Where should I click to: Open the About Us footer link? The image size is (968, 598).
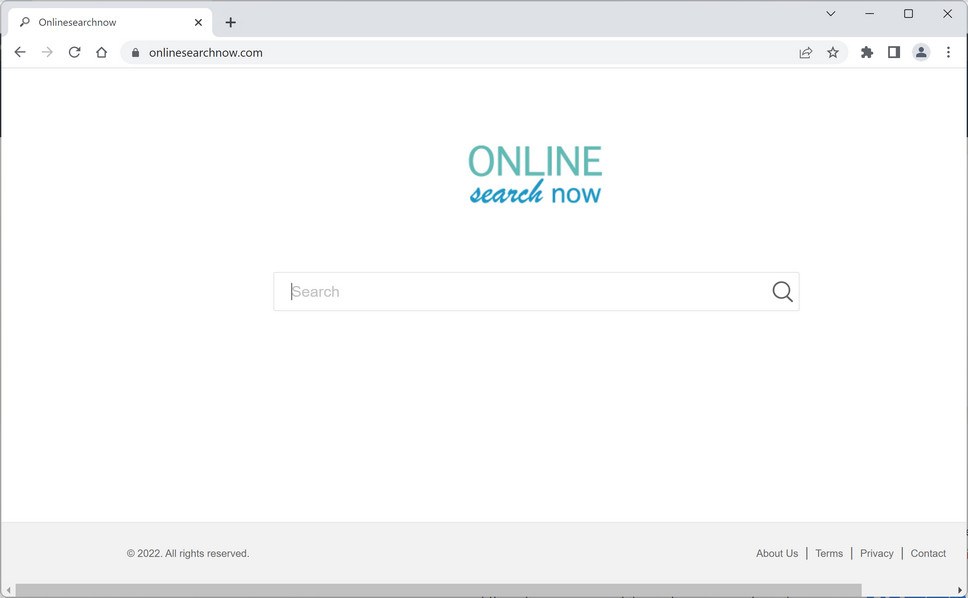pos(777,554)
